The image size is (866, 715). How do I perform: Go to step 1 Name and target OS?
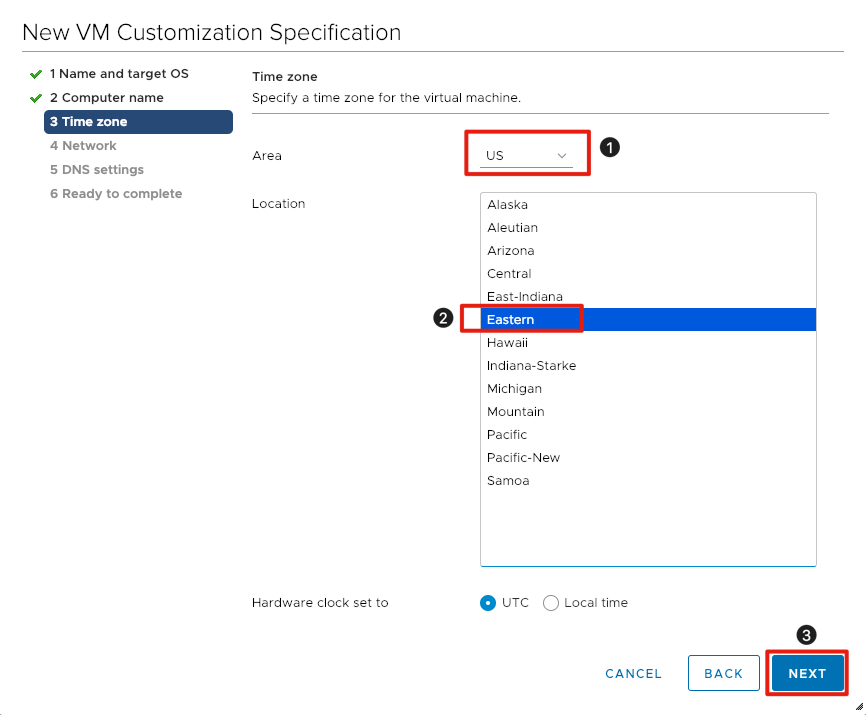tap(118, 74)
